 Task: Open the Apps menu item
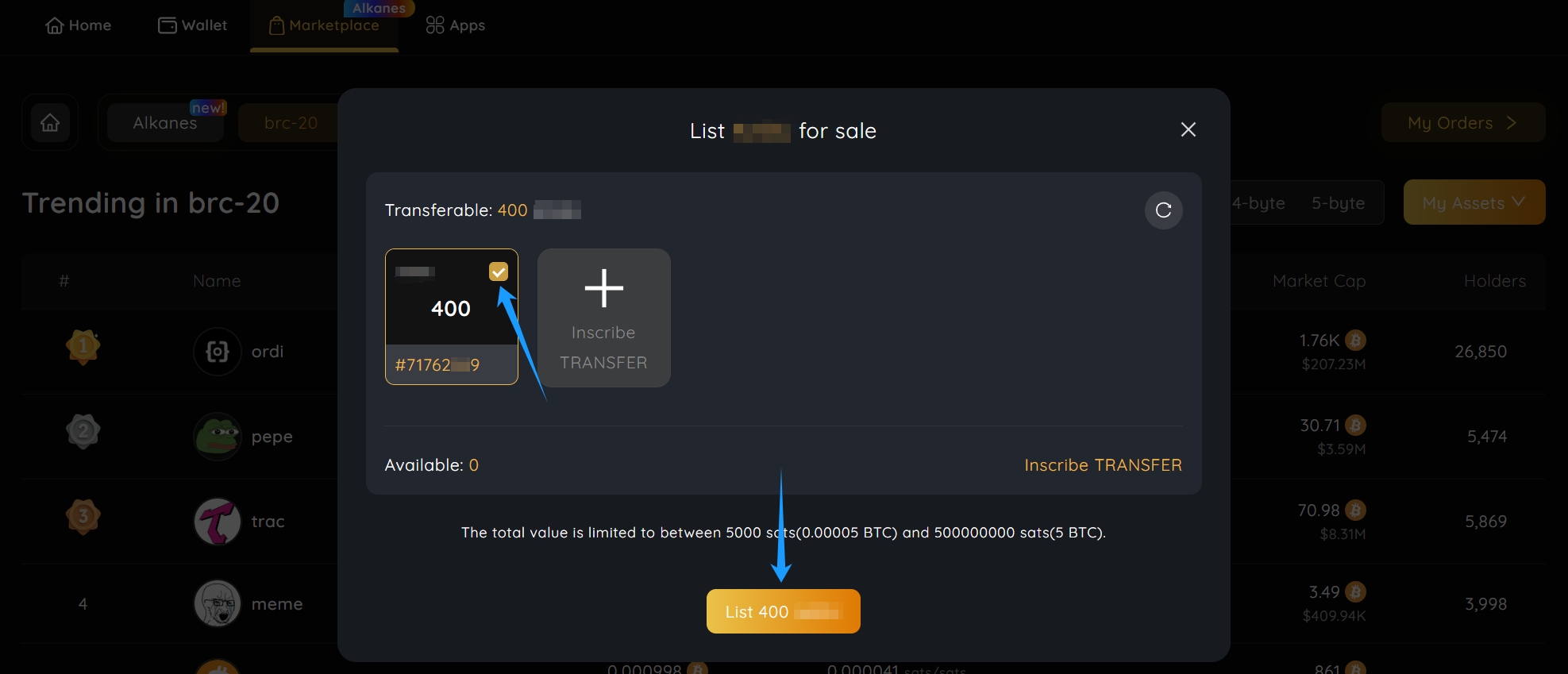click(x=456, y=25)
